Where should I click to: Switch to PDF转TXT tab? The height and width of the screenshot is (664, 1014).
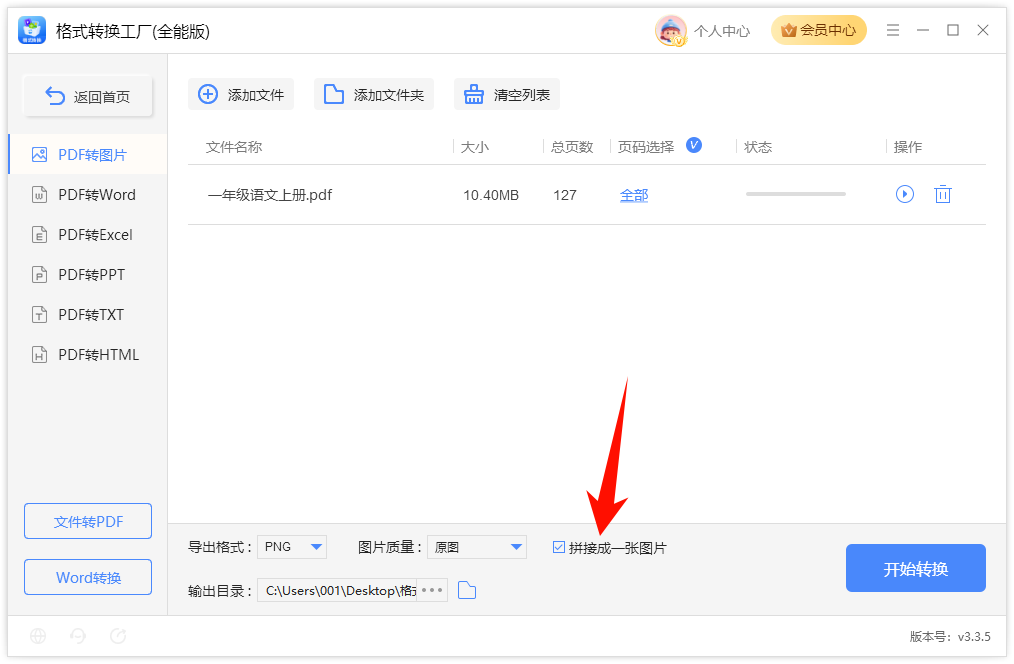tap(87, 315)
